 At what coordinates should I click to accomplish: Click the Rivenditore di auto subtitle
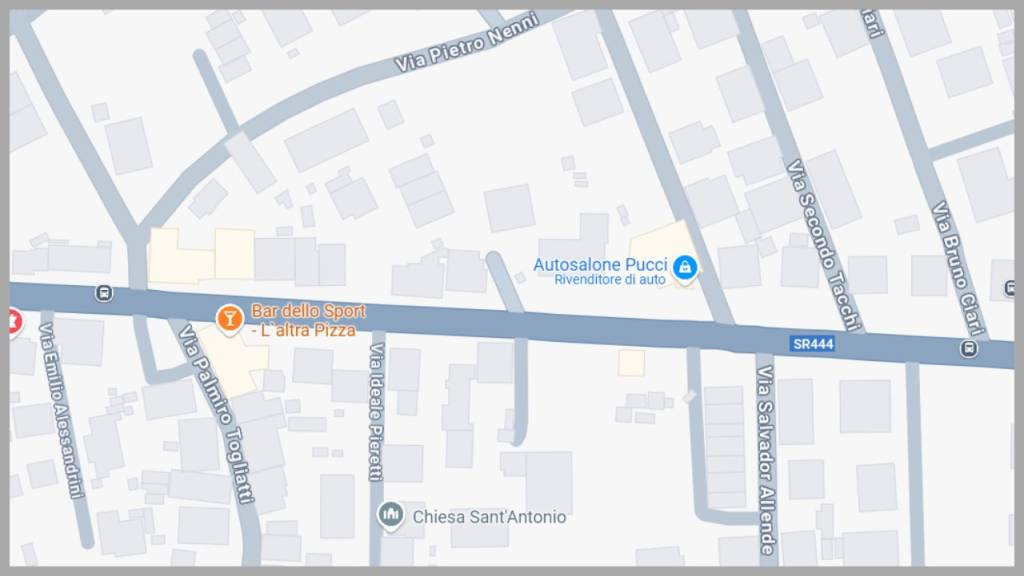[610, 280]
